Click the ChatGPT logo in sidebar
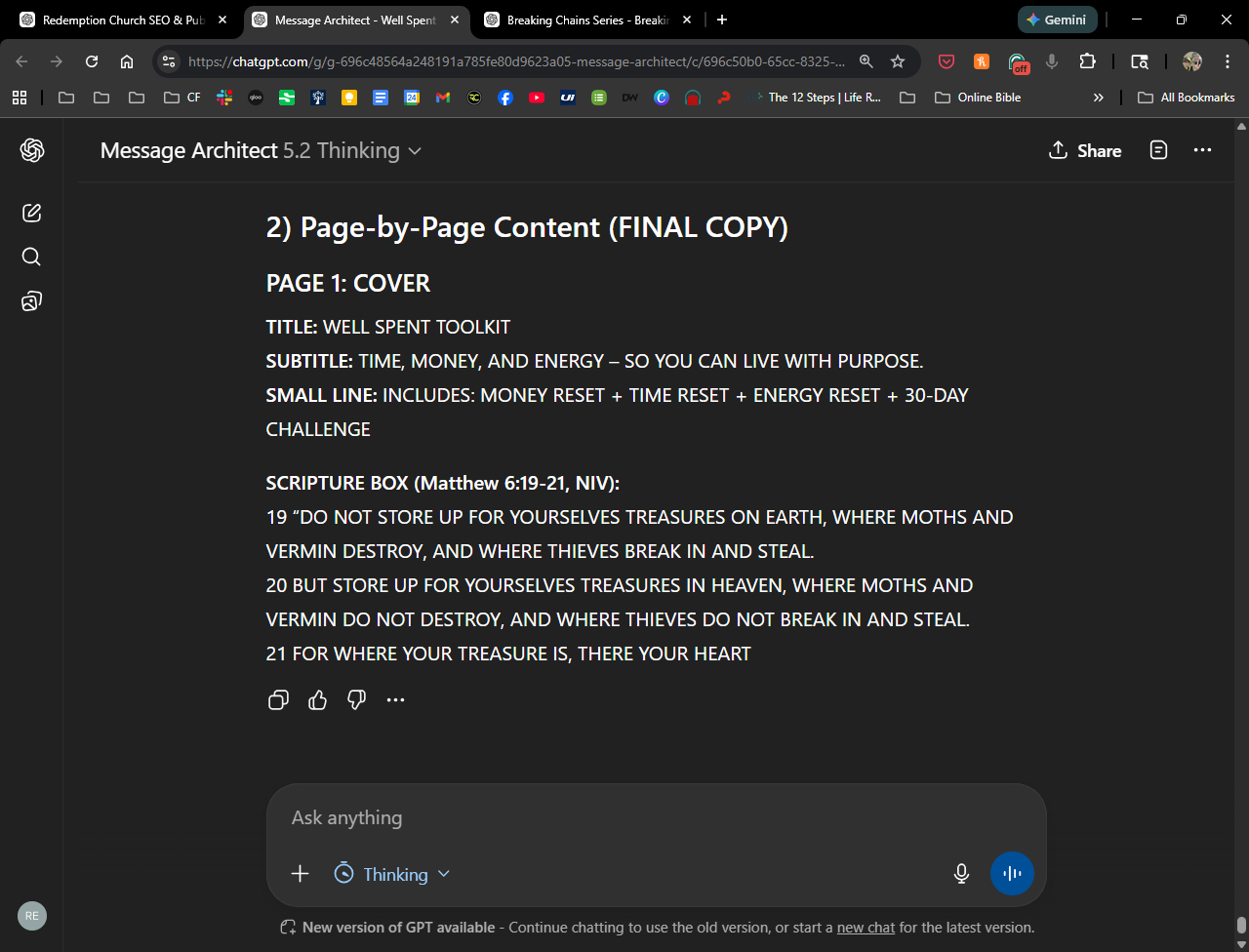1249x952 pixels. click(32, 150)
